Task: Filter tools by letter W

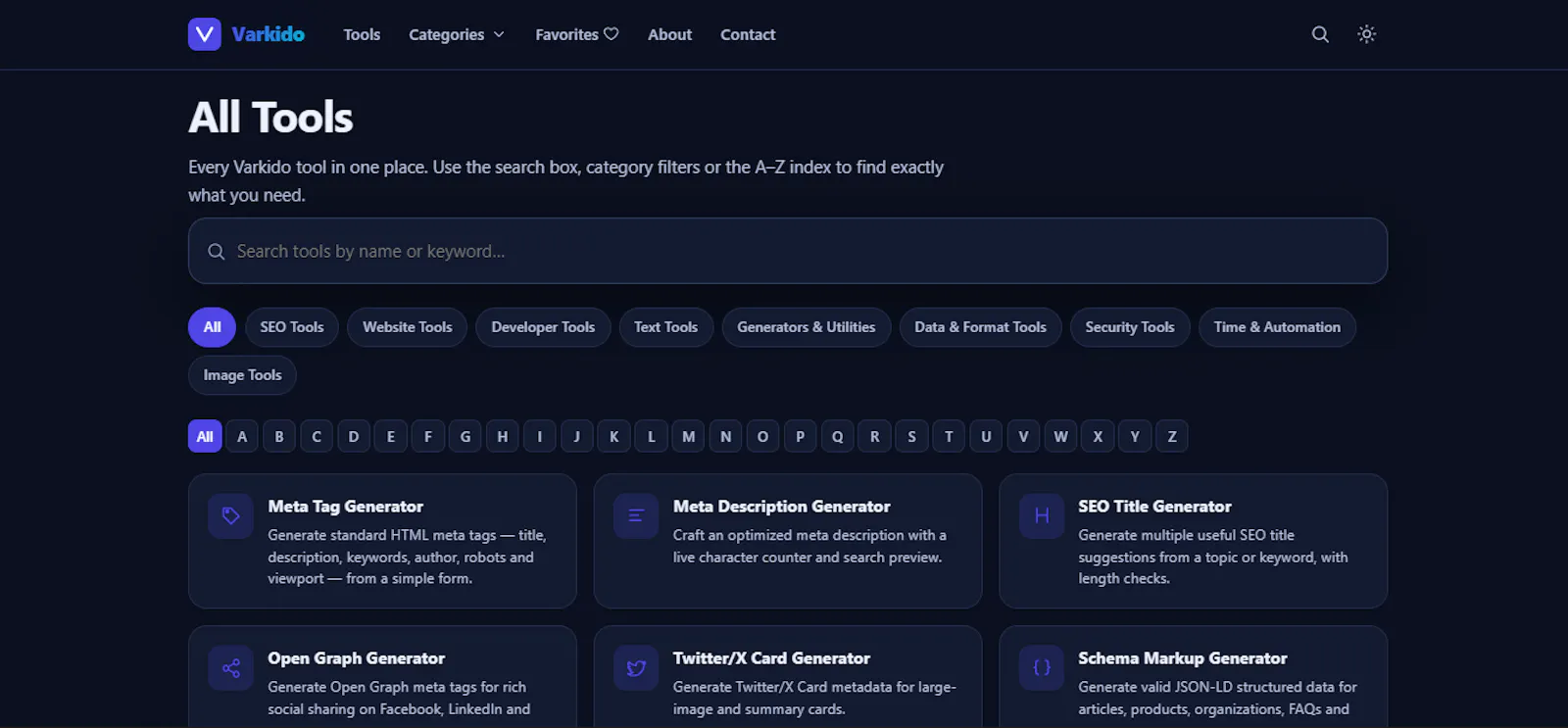Action: coord(1060,436)
